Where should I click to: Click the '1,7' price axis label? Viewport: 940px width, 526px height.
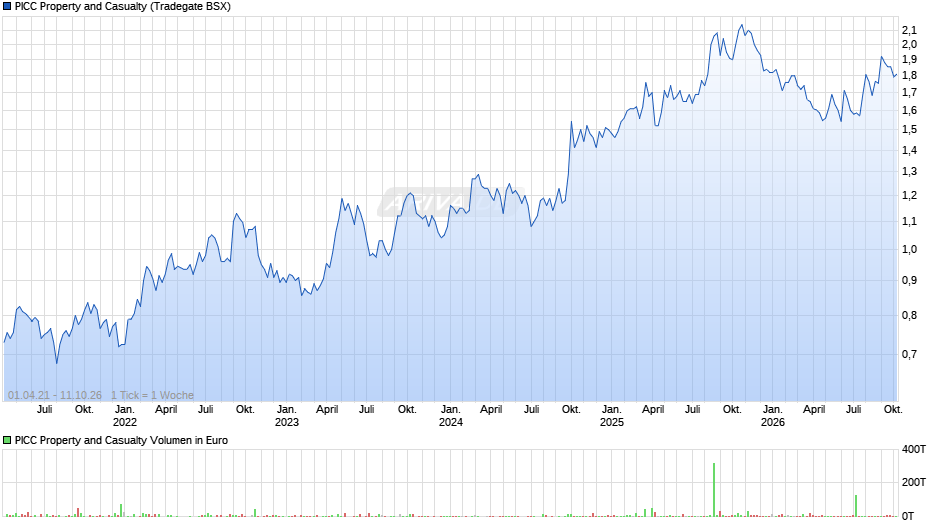909,92
